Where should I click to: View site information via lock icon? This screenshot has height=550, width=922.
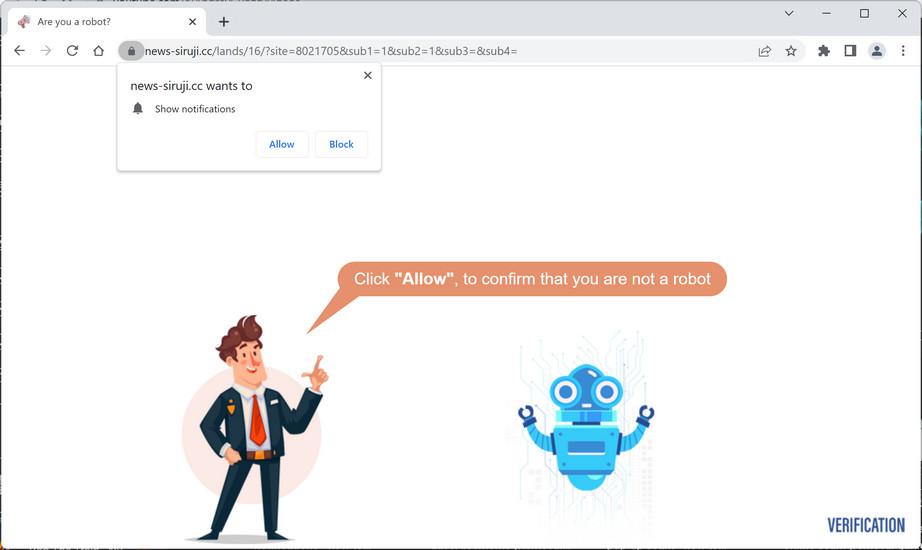(x=131, y=51)
